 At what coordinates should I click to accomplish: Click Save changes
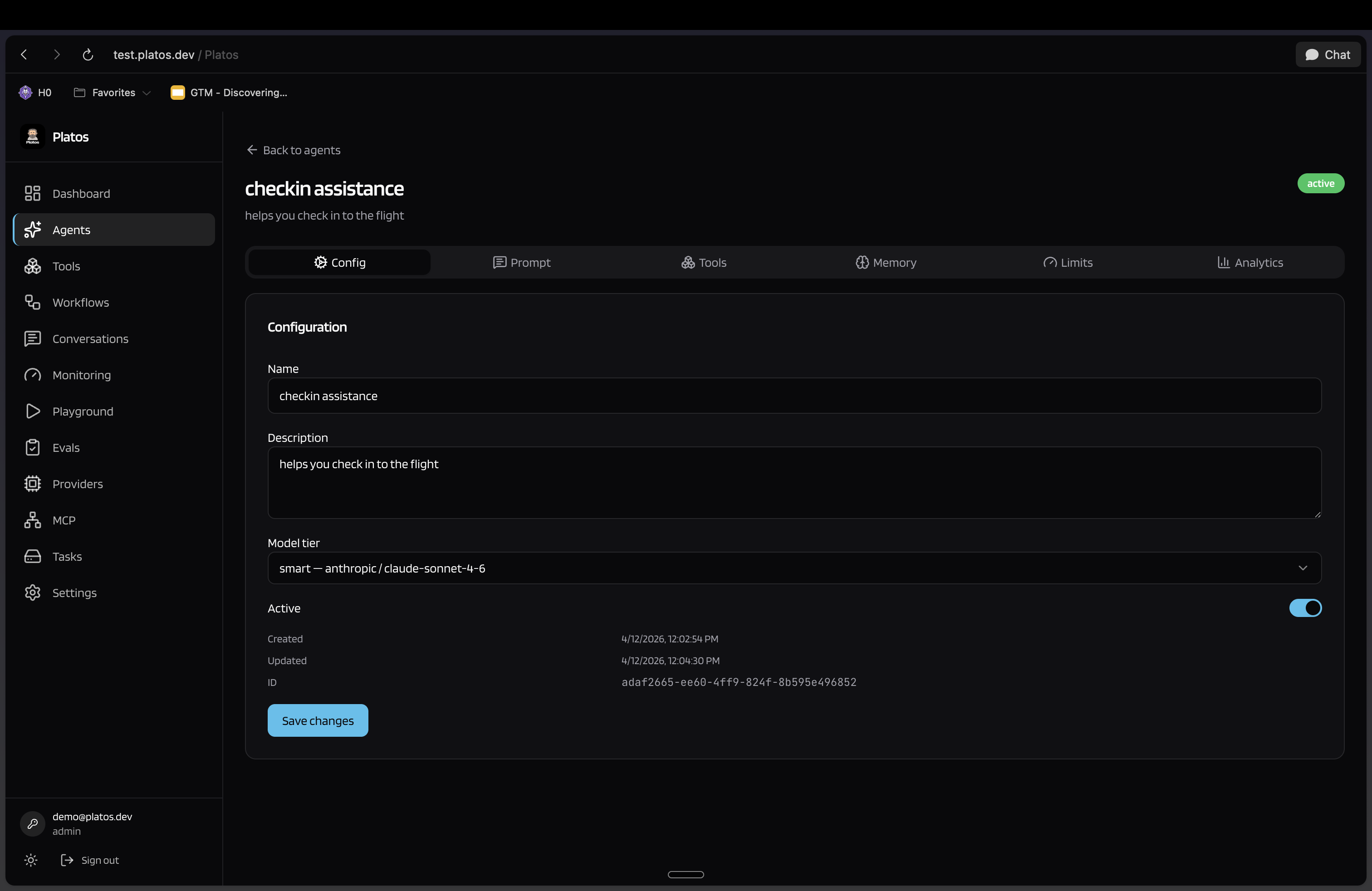coord(318,720)
